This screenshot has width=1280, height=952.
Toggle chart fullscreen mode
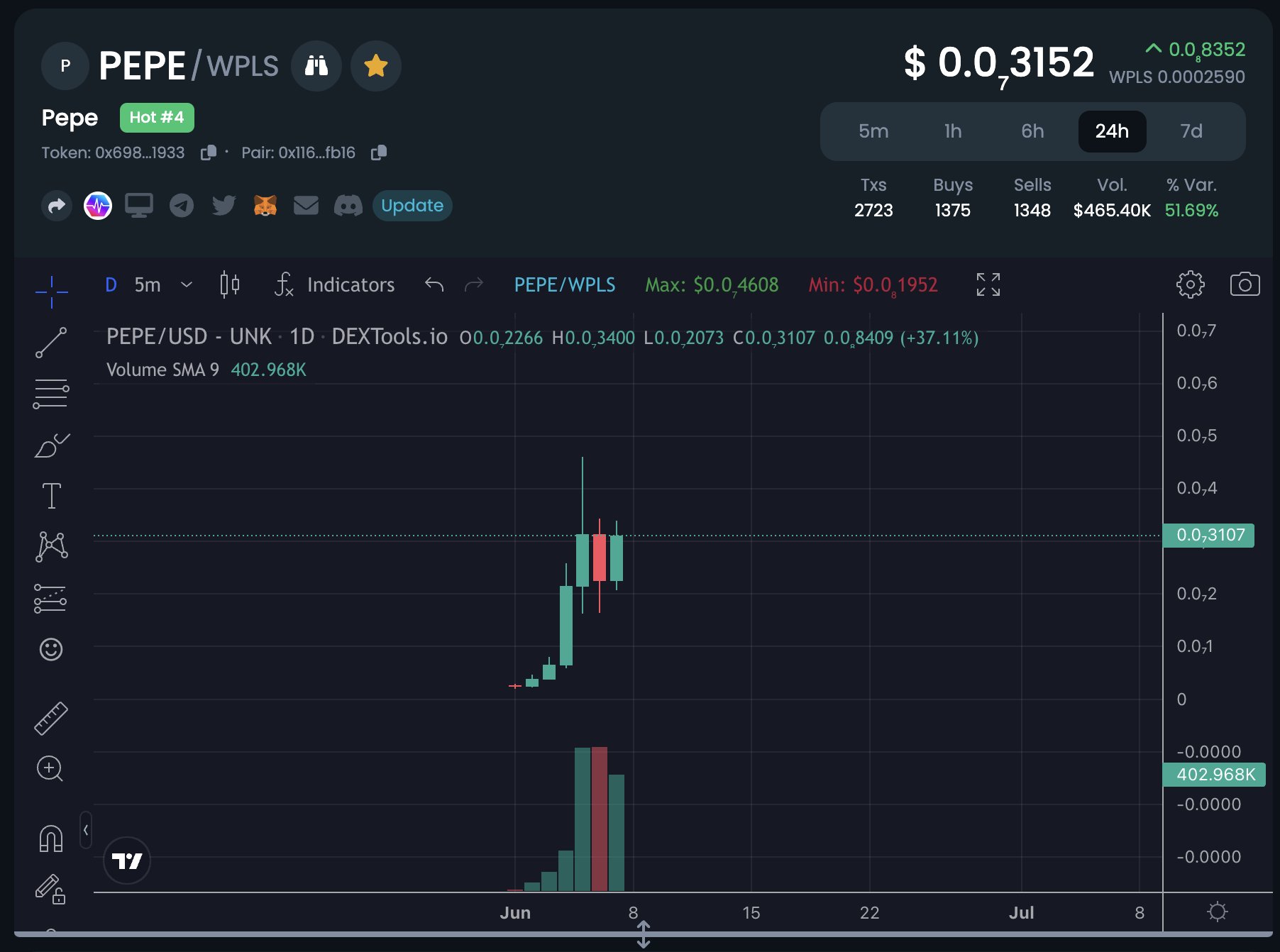[x=988, y=284]
